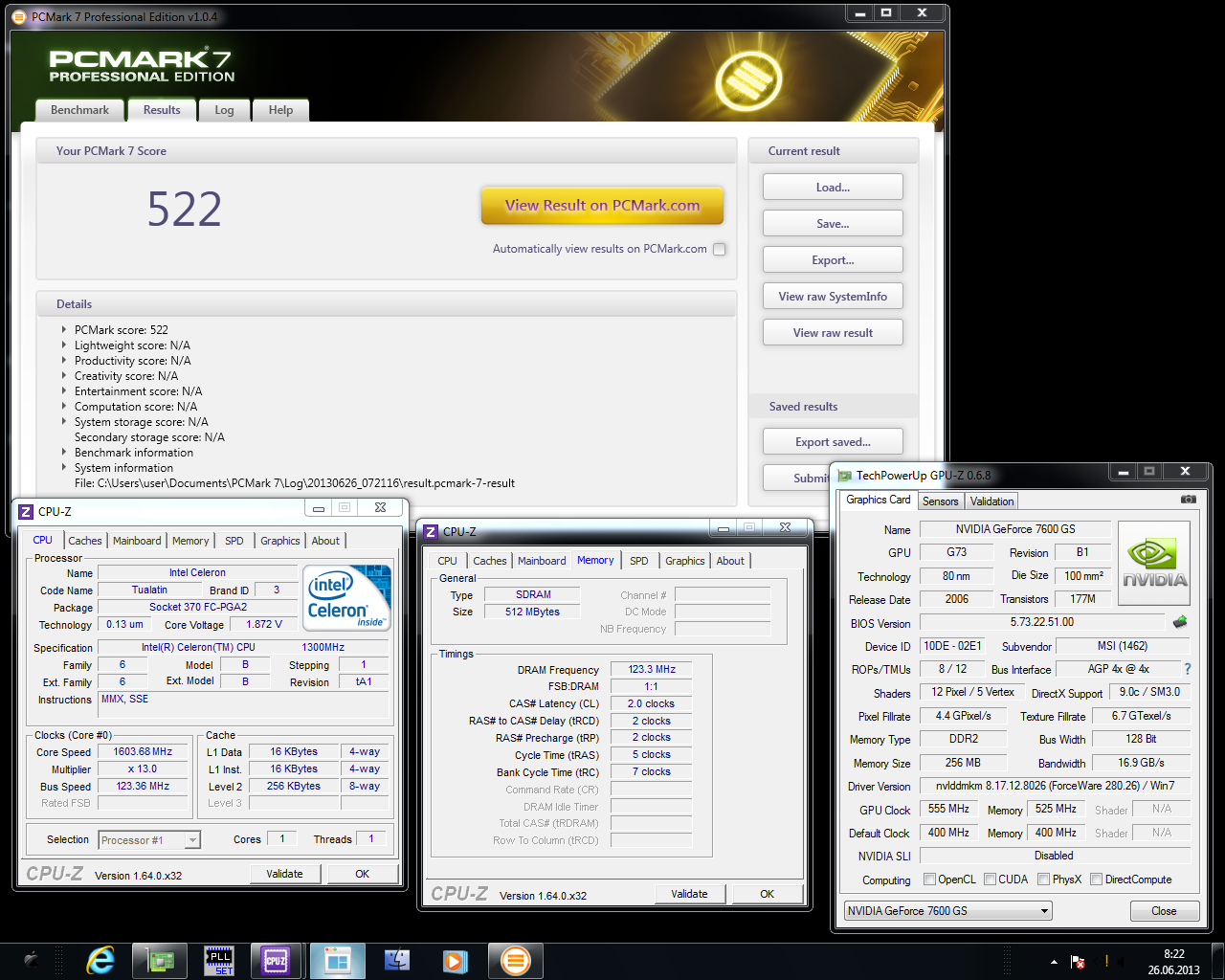Click the Load... button

[833, 188]
